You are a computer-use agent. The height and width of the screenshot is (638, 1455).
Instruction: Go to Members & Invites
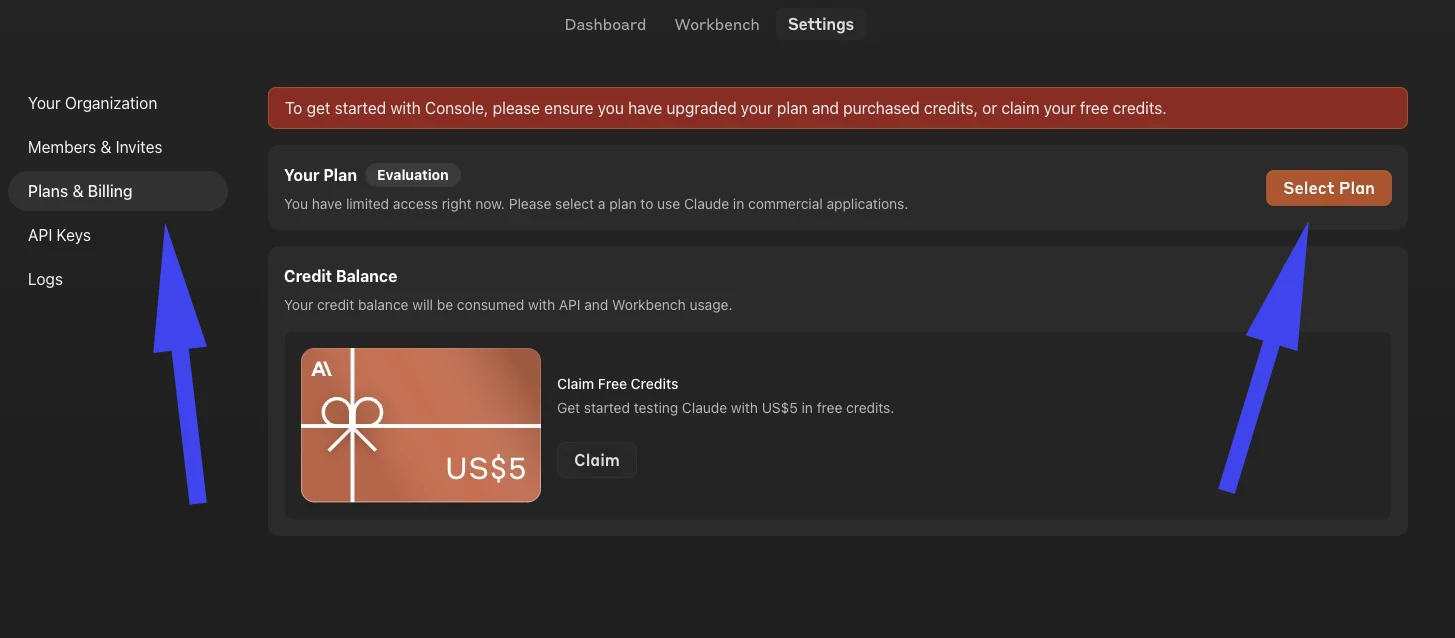(95, 147)
